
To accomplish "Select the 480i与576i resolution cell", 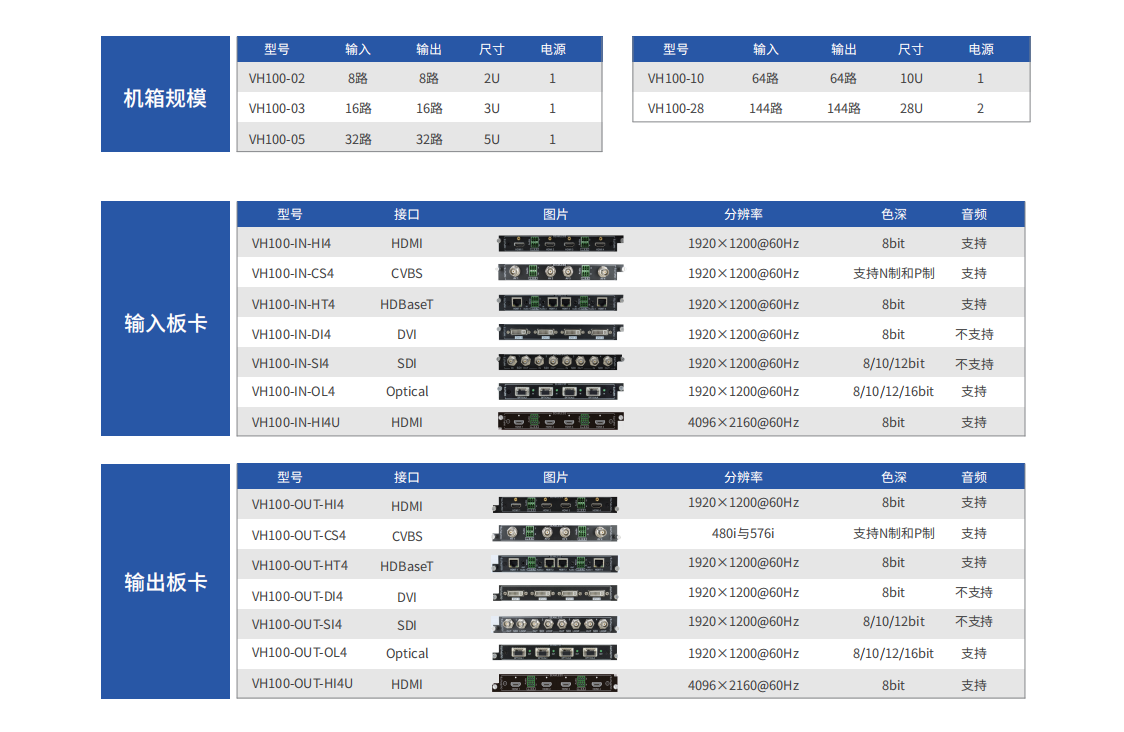I will click(743, 533).
